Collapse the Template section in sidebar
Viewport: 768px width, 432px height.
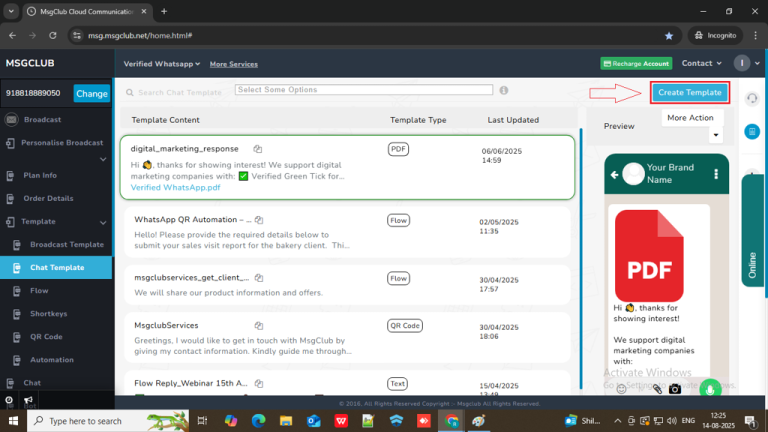[103, 221]
